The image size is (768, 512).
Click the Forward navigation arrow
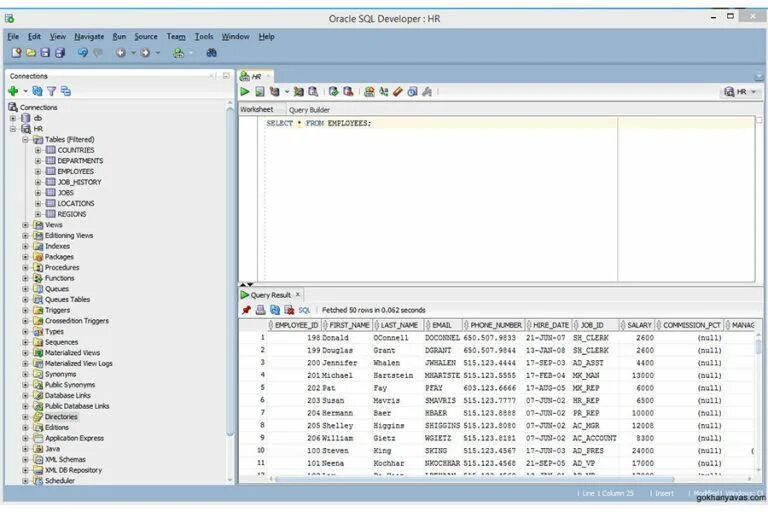pos(145,53)
